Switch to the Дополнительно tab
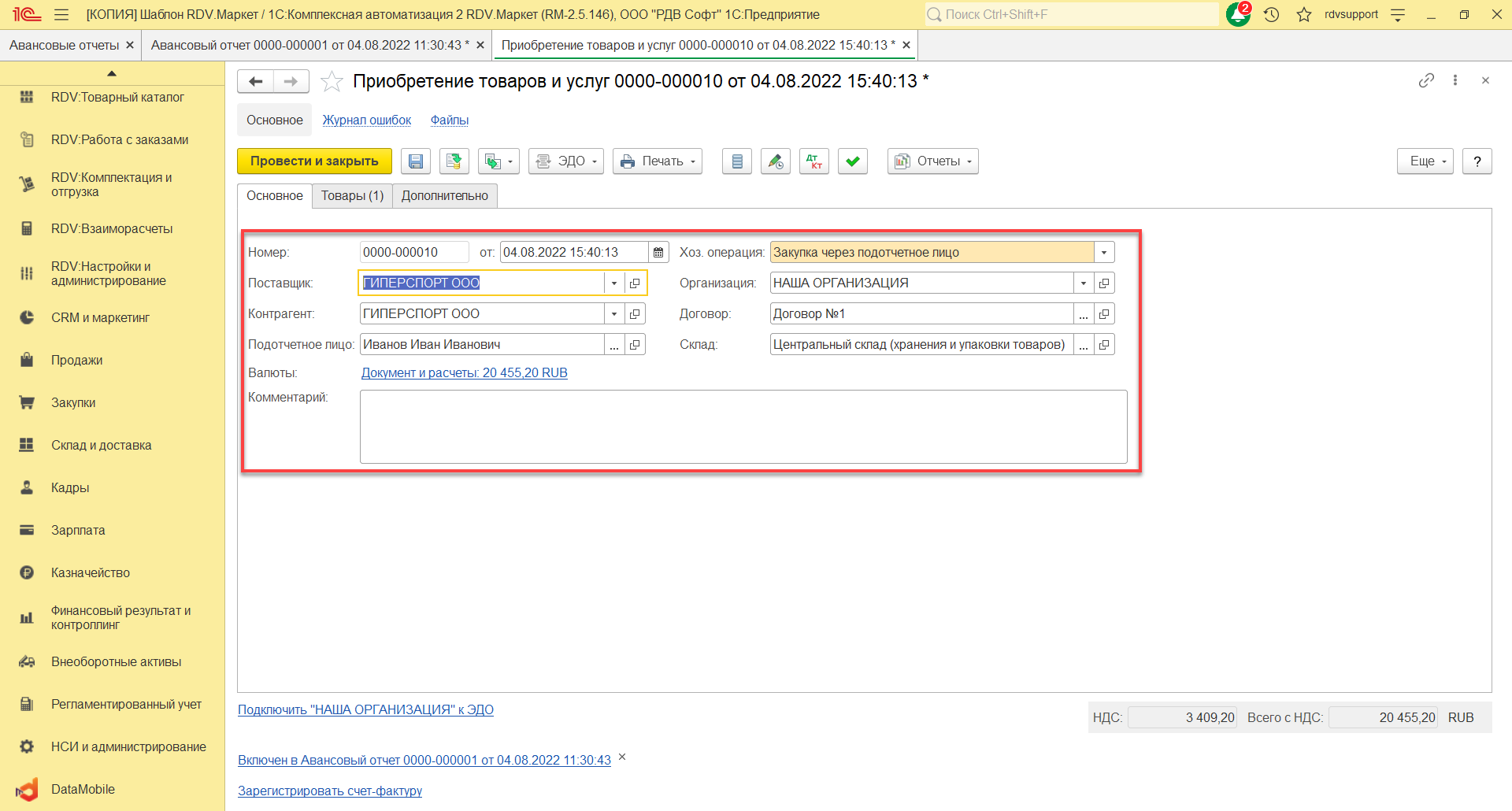The height and width of the screenshot is (811, 1512). [x=444, y=196]
